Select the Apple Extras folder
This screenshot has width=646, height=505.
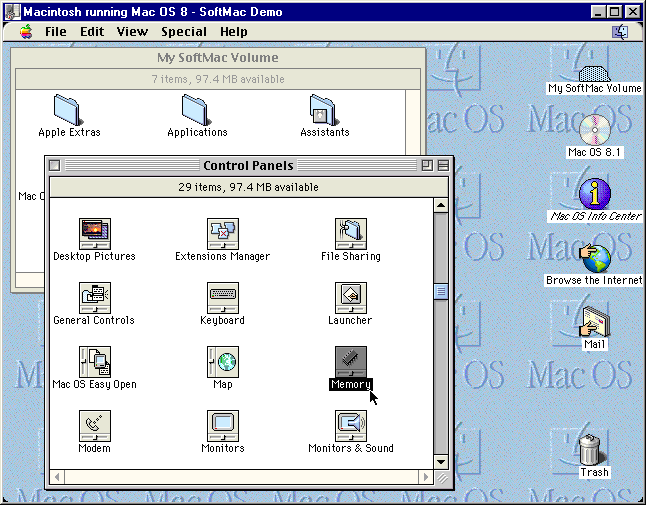coord(68,110)
